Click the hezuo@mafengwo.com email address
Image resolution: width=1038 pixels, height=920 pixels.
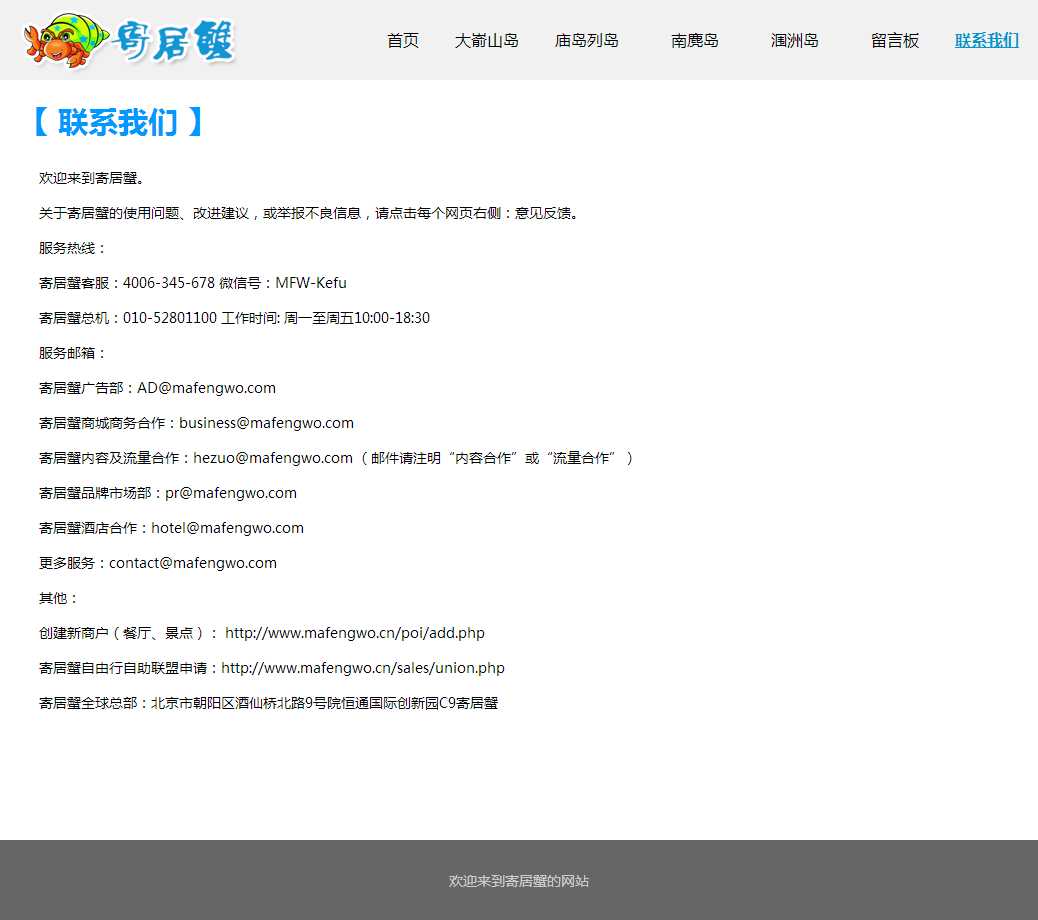[273, 458]
